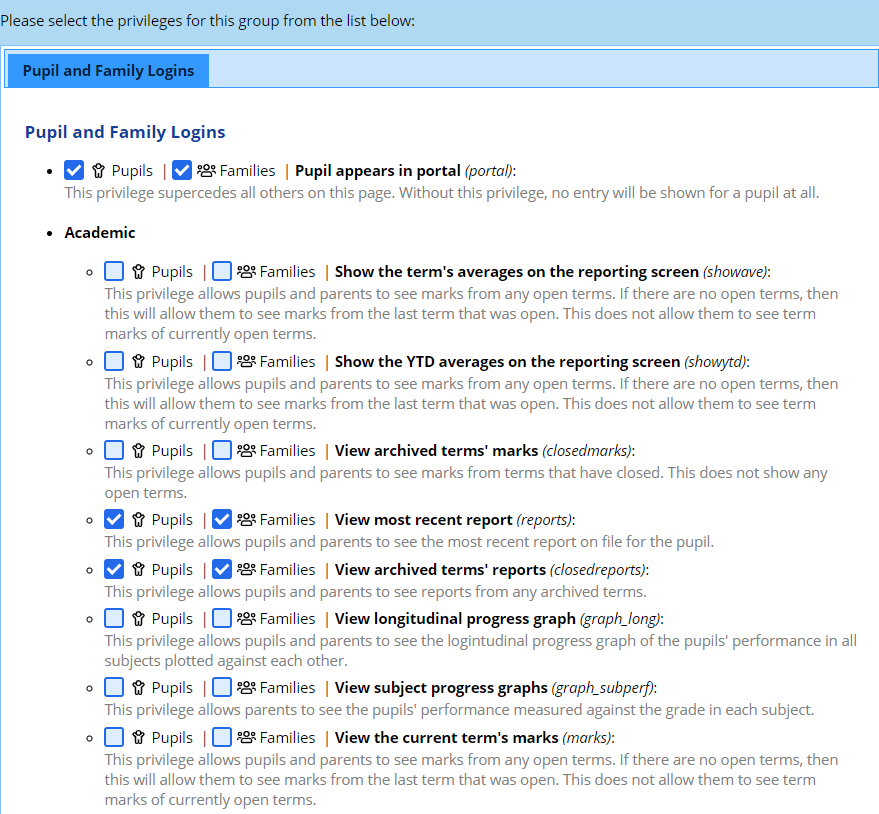Allow Families to View the current term's marks
This screenshot has width=879, height=814.
point(222,737)
